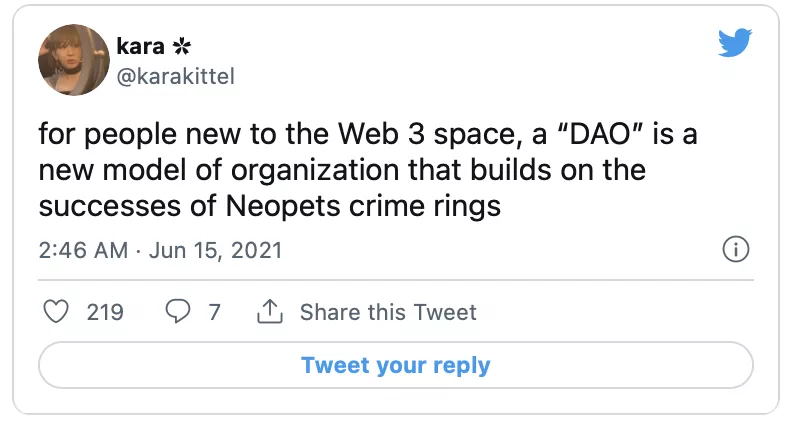Like the tweet with the heart icon
This screenshot has width=796, height=424.
(59, 312)
